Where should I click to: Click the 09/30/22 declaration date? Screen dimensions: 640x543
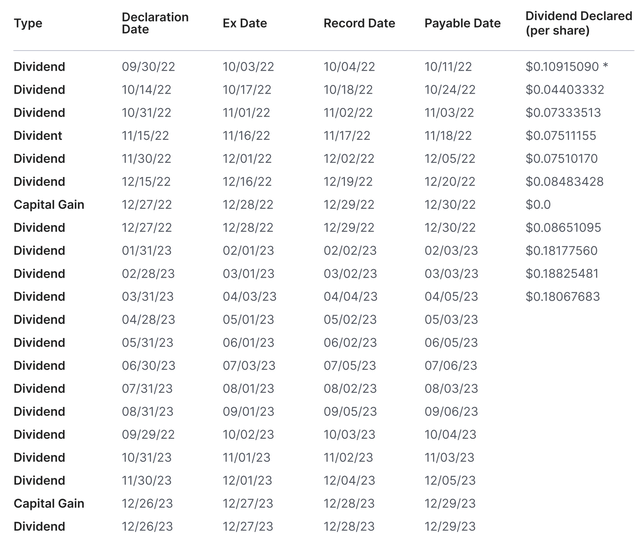(x=146, y=67)
